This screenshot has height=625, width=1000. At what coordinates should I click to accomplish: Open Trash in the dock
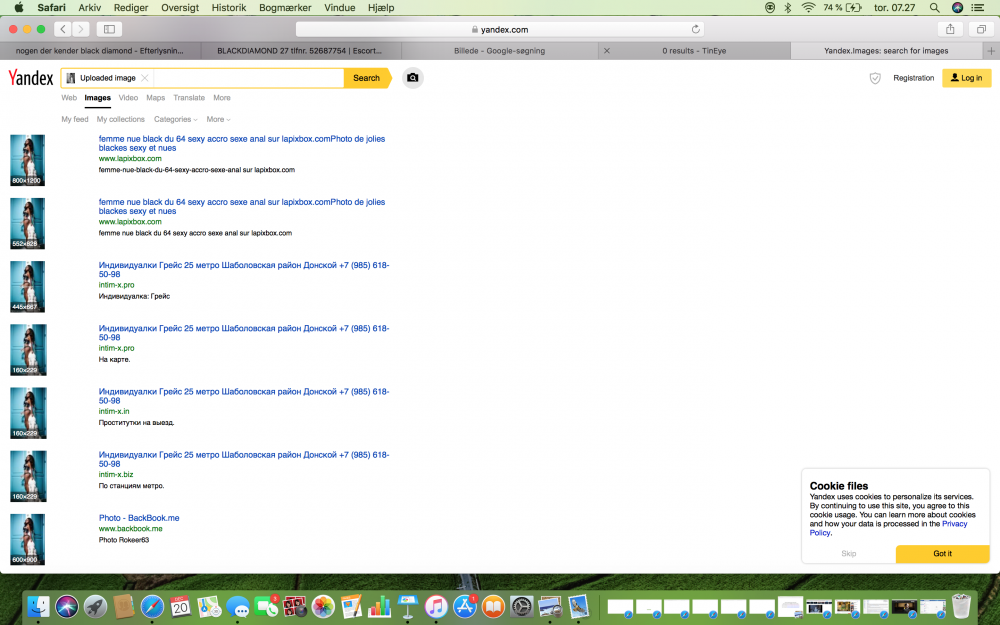click(x=961, y=607)
